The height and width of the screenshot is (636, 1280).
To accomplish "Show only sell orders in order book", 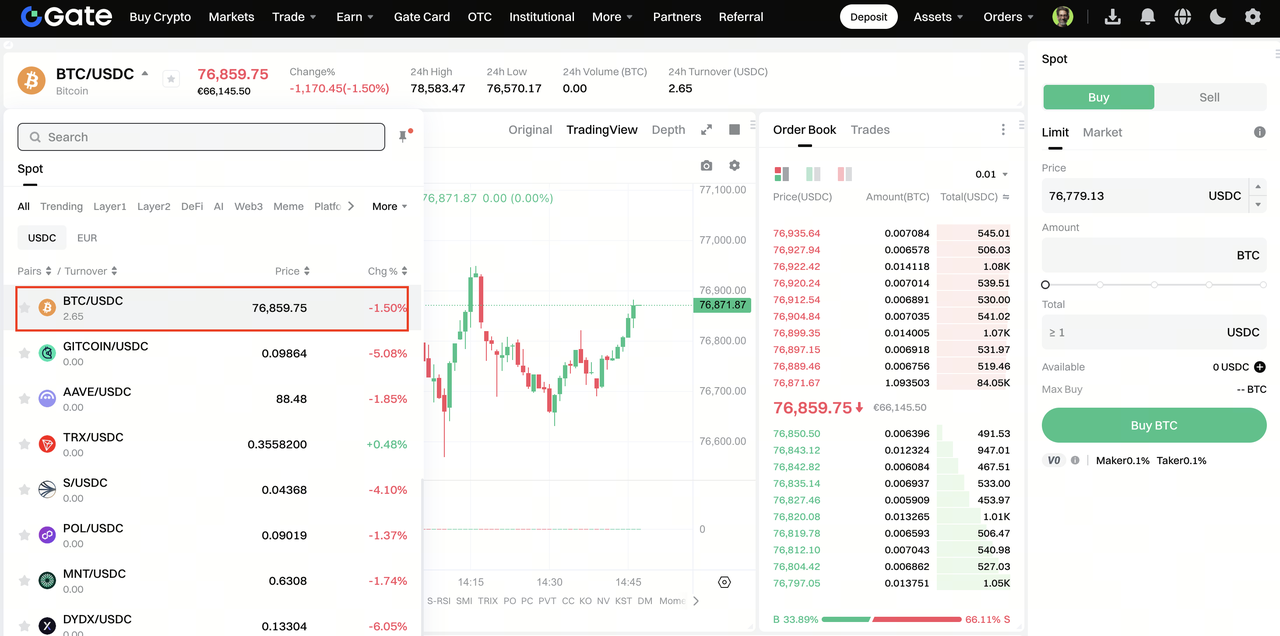I will coord(844,174).
